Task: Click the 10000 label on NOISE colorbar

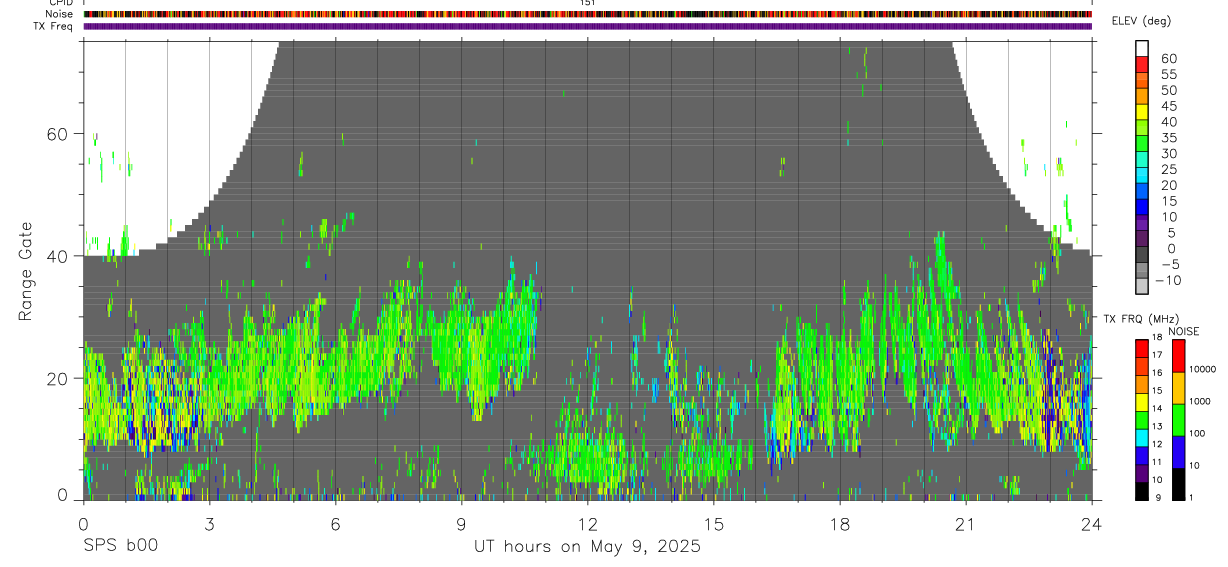Action: (x=1201, y=369)
